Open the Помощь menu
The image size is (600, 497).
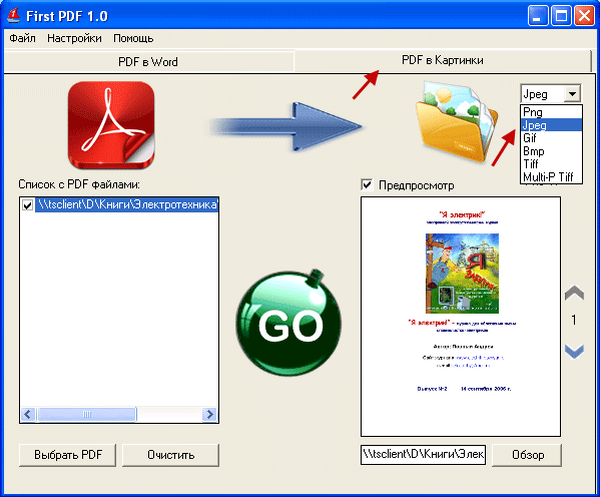point(133,38)
